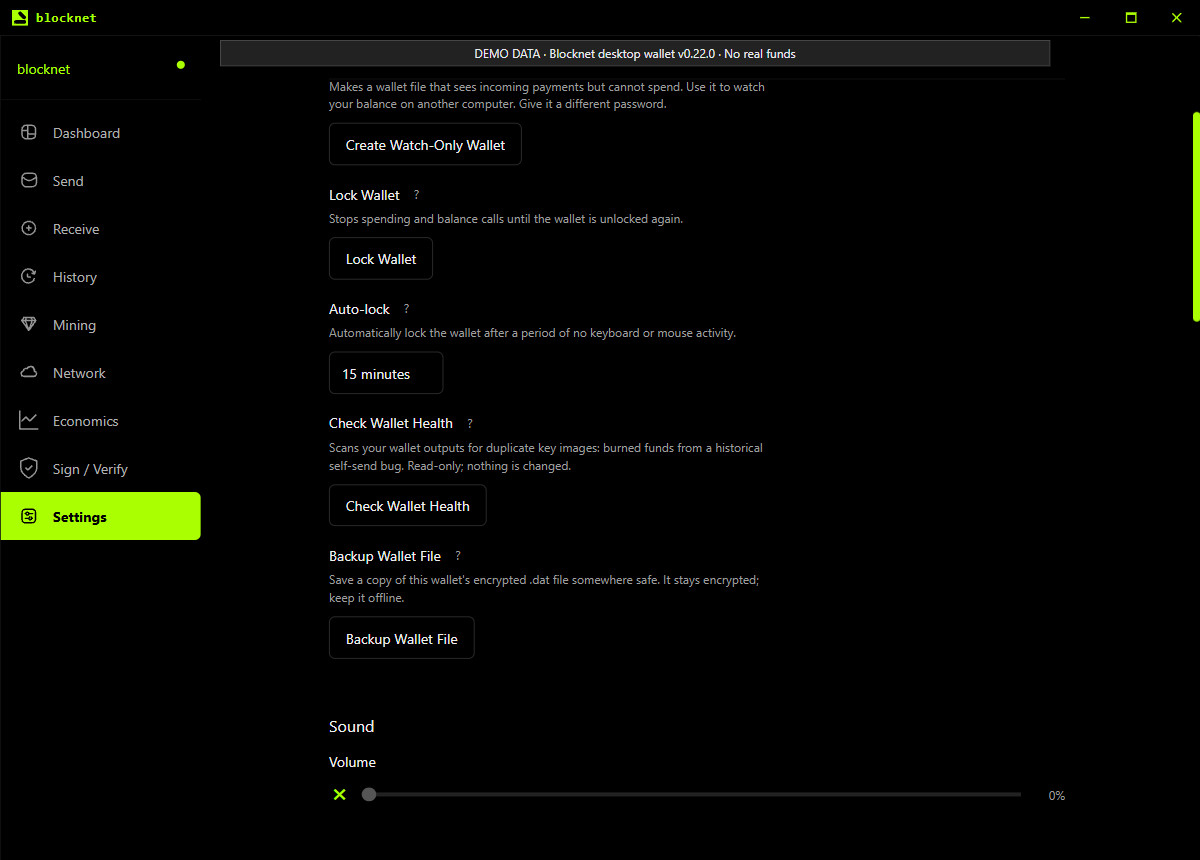The width and height of the screenshot is (1200, 860).
Task: Click the volume mute X icon
Action: (340, 794)
